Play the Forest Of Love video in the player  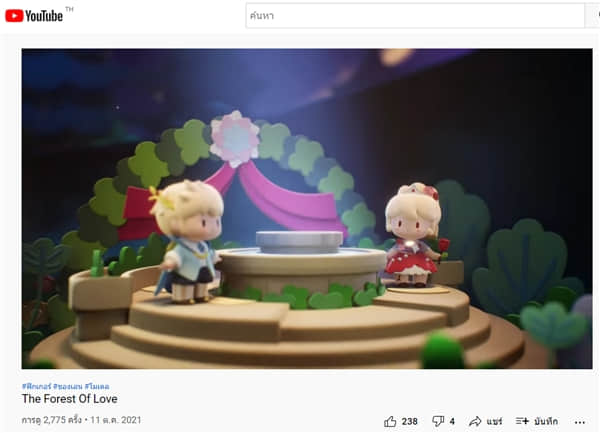coord(307,208)
